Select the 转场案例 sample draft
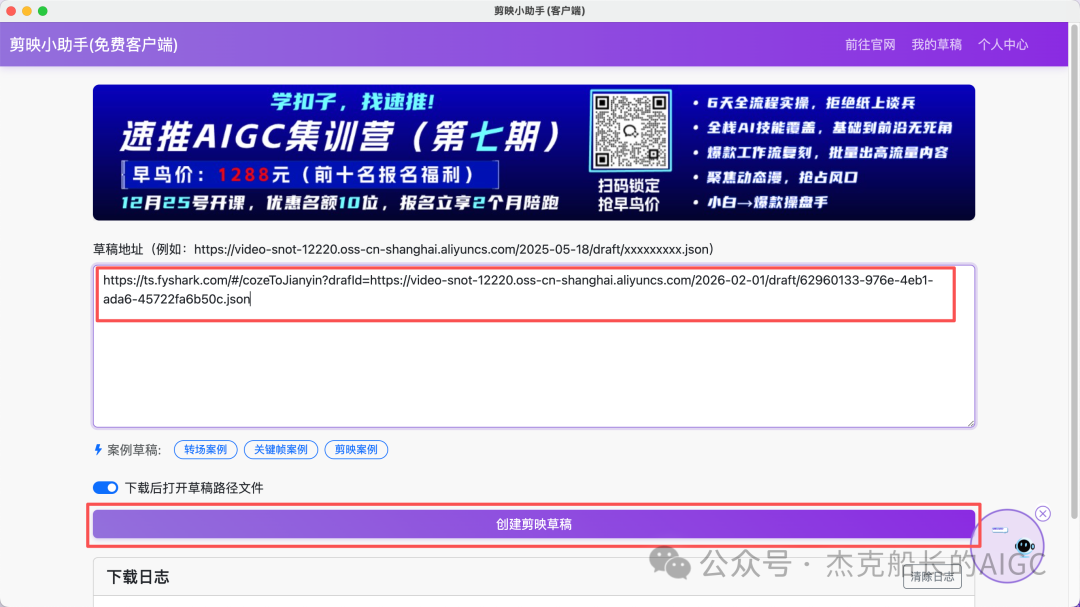The width and height of the screenshot is (1080, 607). (x=205, y=449)
